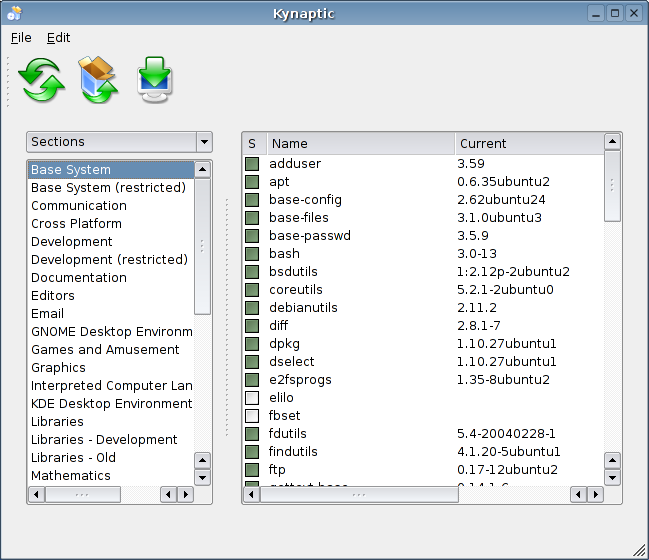Toggle the ftp status checkbox
649x560 pixels.
(x=252, y=469)
